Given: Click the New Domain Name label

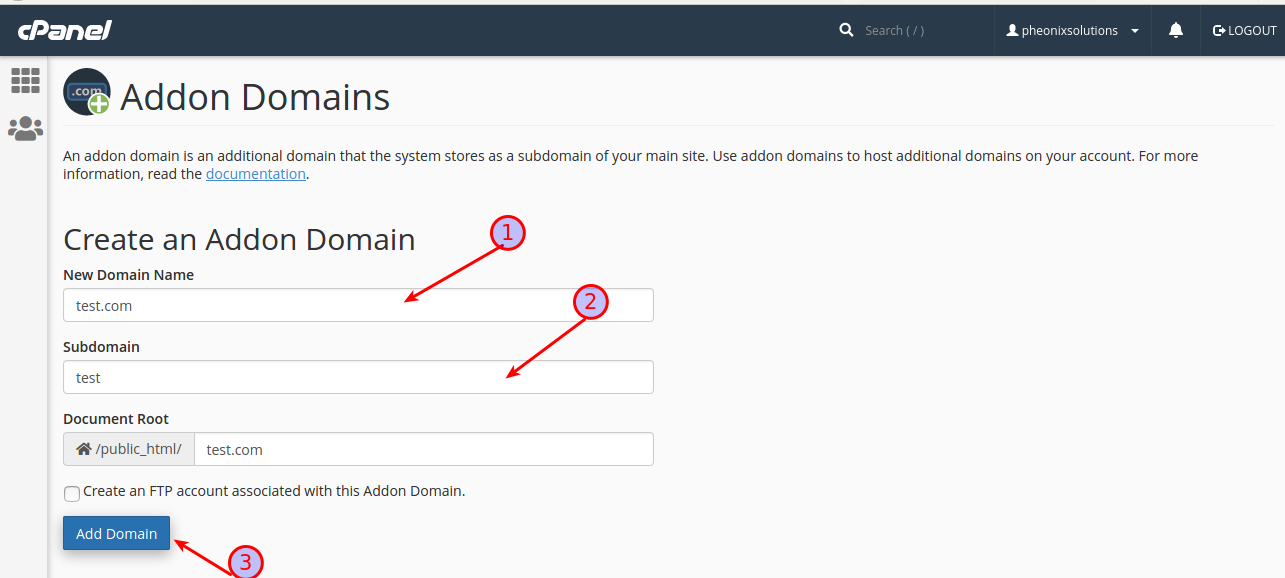Looking at the screenshot, I should pos(129,275).
